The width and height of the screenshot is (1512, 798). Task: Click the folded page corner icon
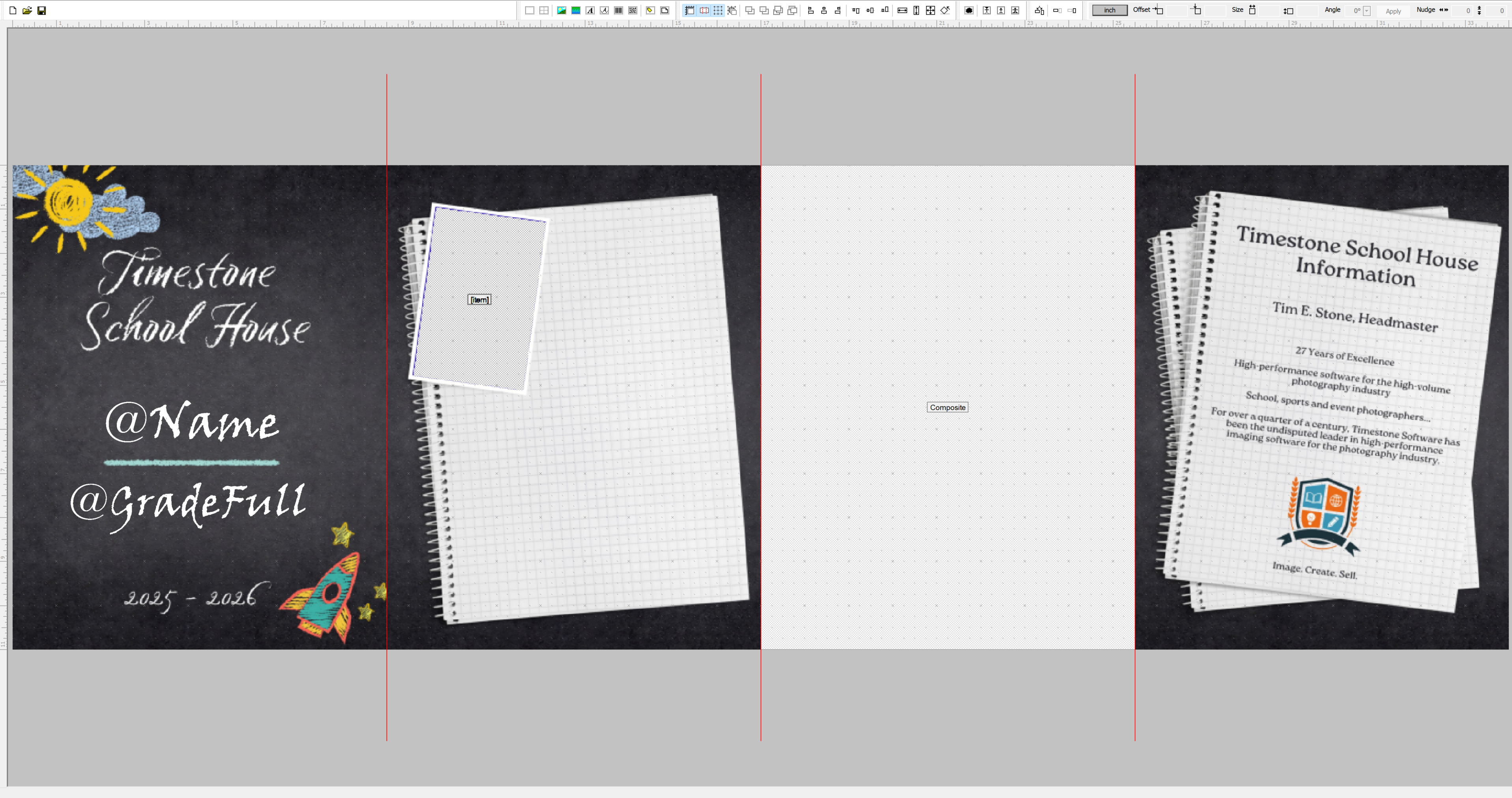(664, 10)
